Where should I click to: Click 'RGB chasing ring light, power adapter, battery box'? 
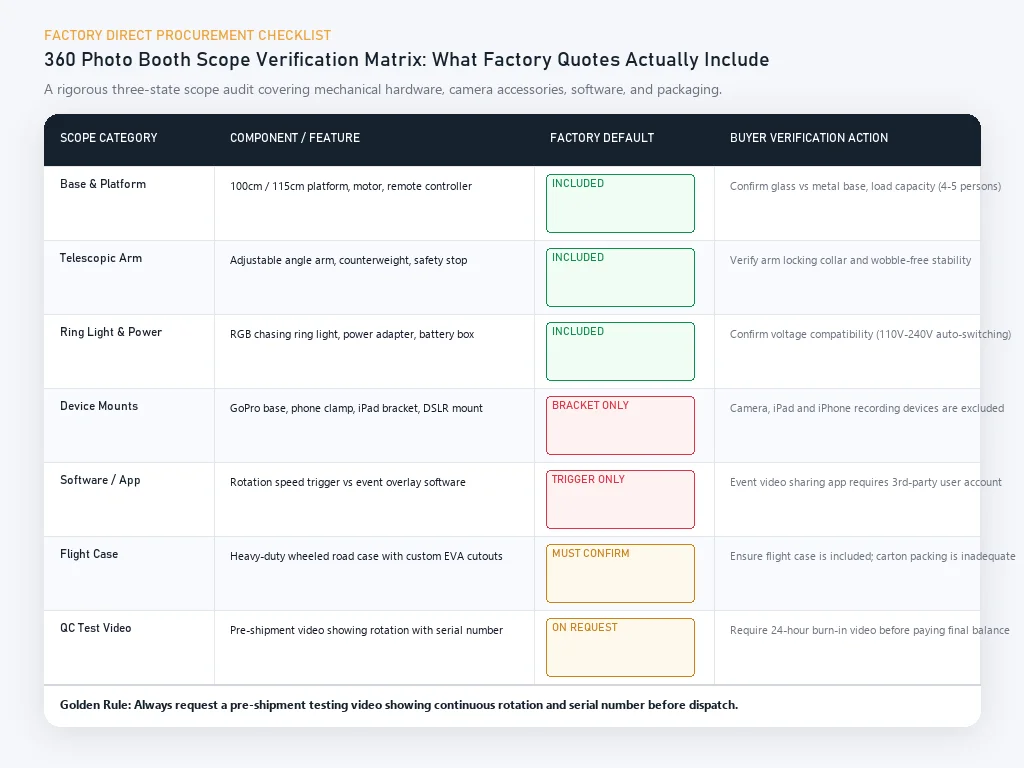point(352,334)
